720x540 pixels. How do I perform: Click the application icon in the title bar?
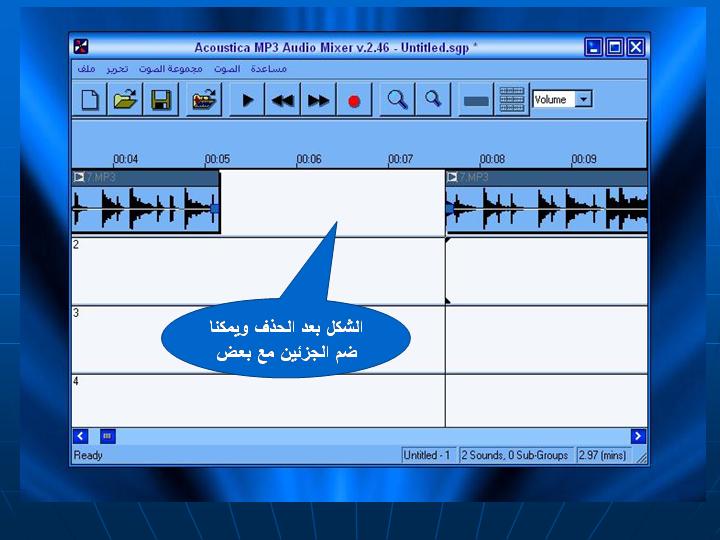[x=81, y=47]
